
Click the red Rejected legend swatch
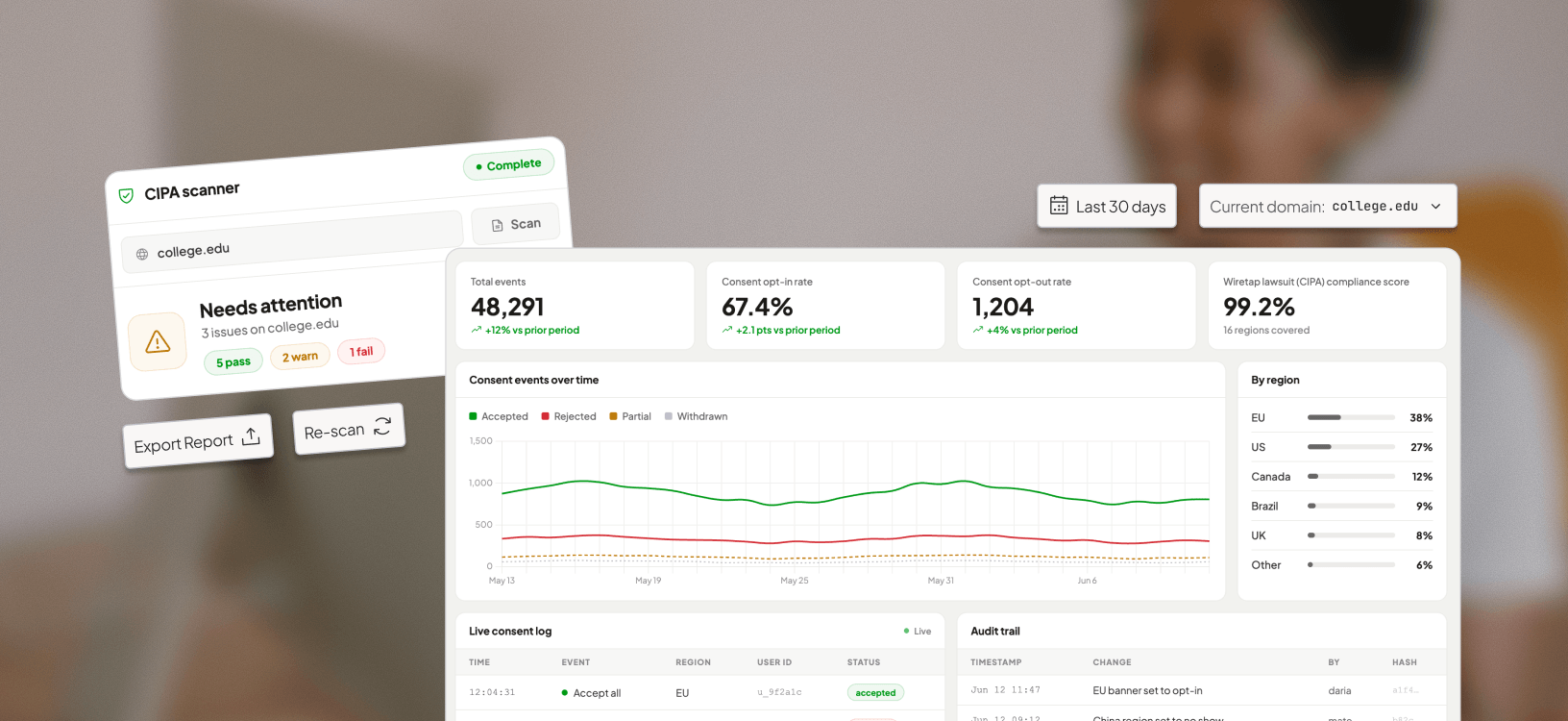click(546, 416)
